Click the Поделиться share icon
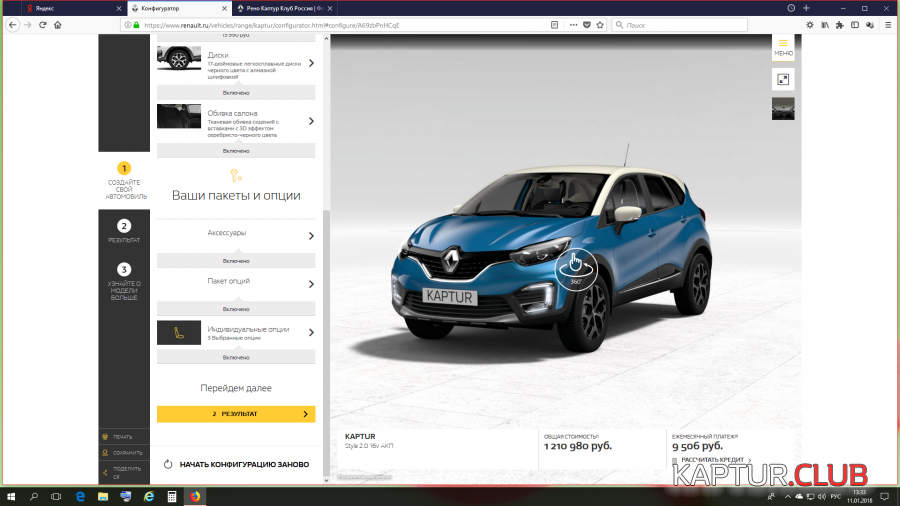Screen dimensions: 900x506 pyautogui.click(x=105, y=472)
